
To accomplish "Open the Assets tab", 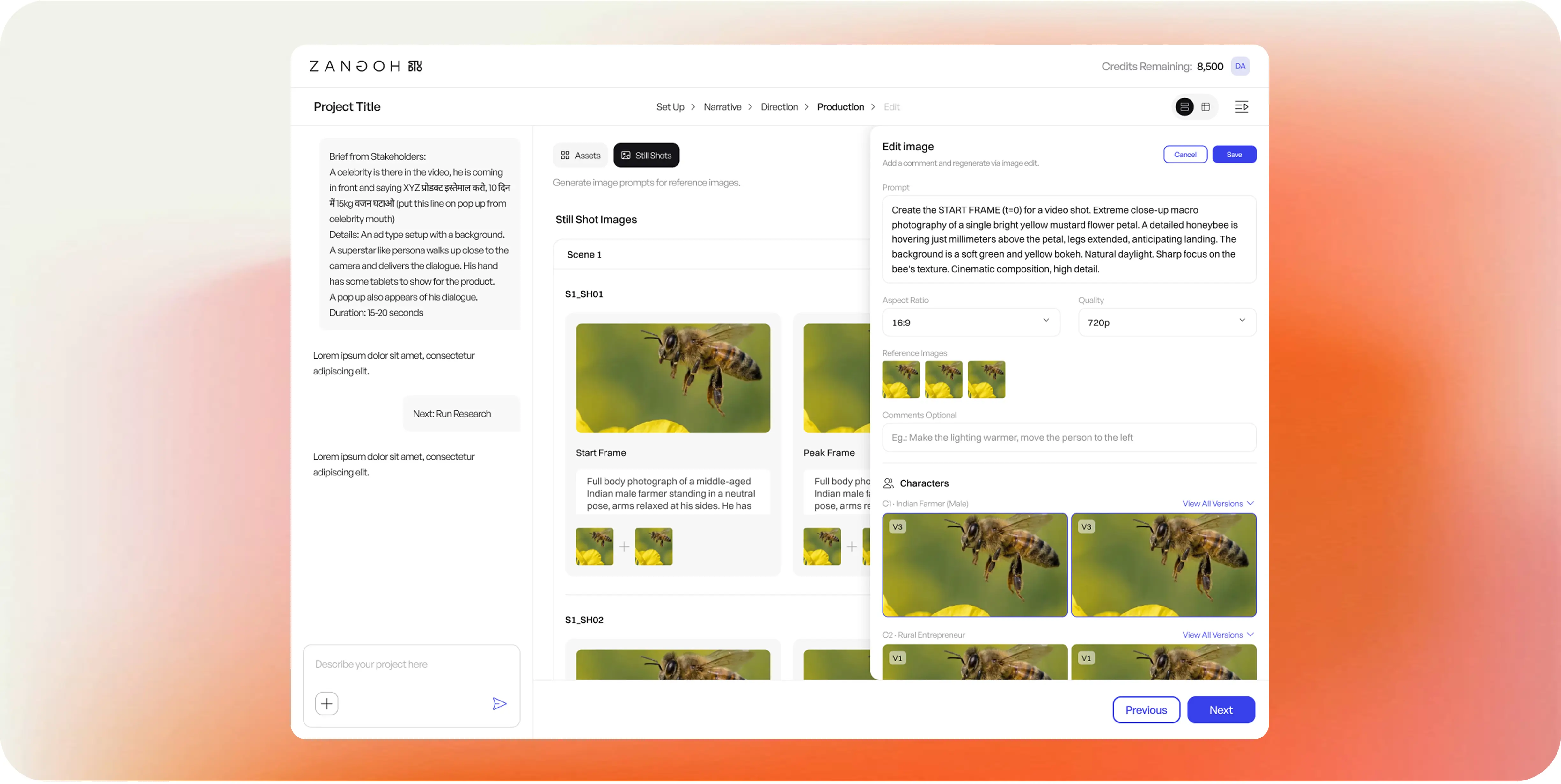I will tap(580, 156).
